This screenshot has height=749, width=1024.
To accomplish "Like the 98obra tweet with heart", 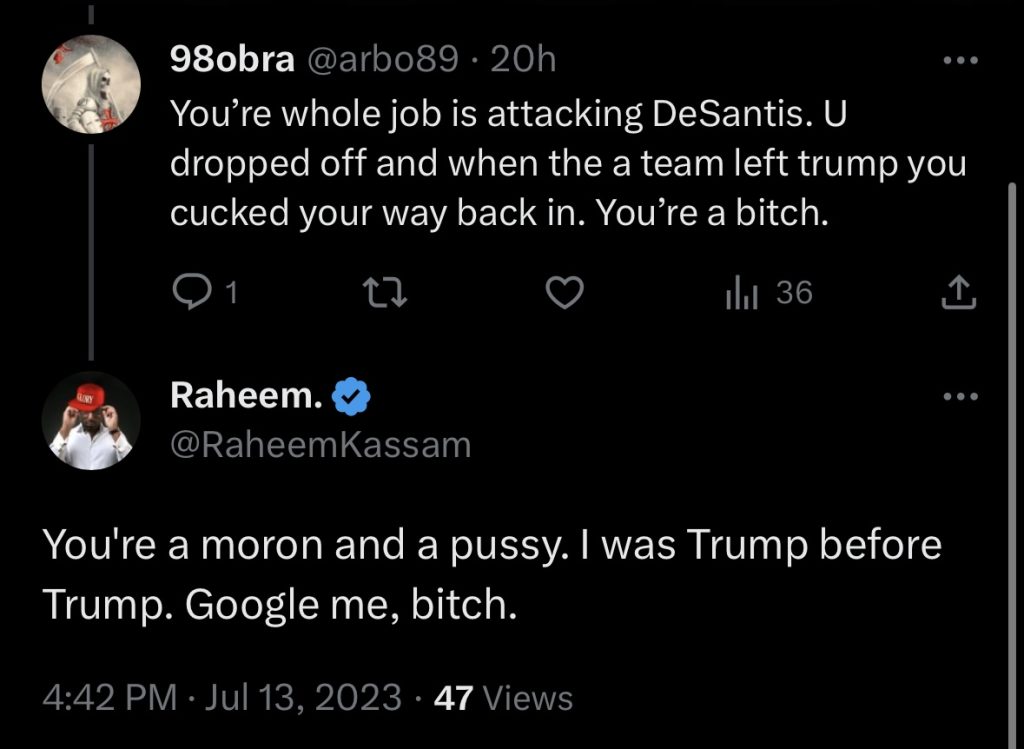I will pyautogui.click(x=567, y=292).
